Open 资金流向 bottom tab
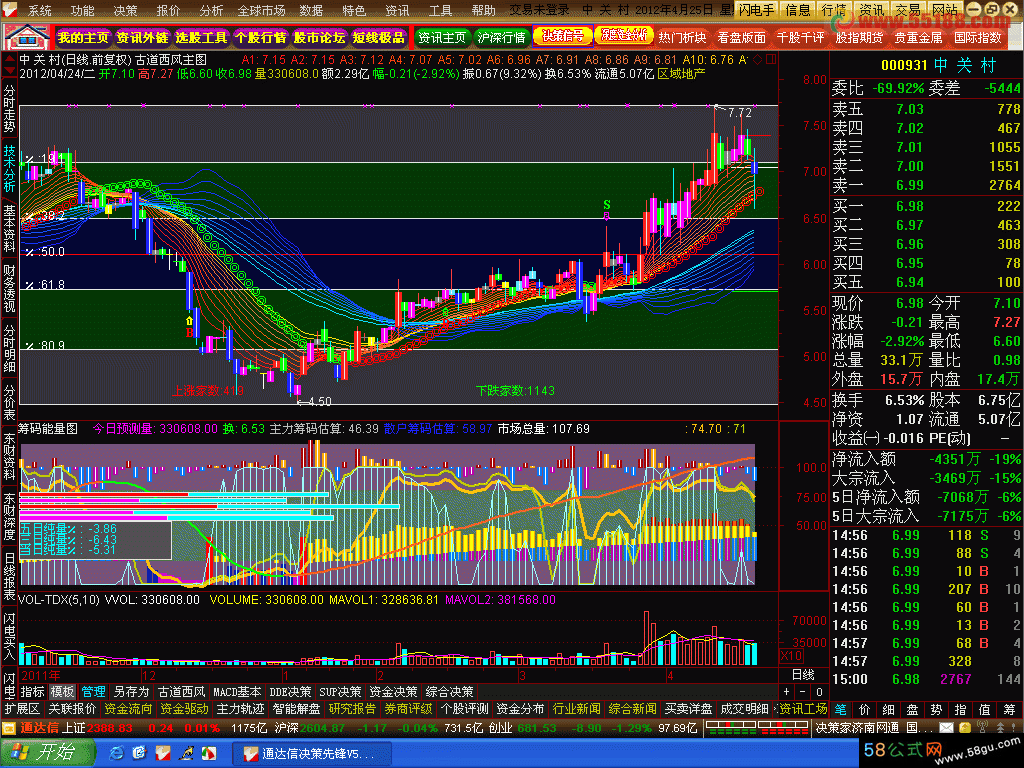1024x768 pixels. click(x=128, y=709)
